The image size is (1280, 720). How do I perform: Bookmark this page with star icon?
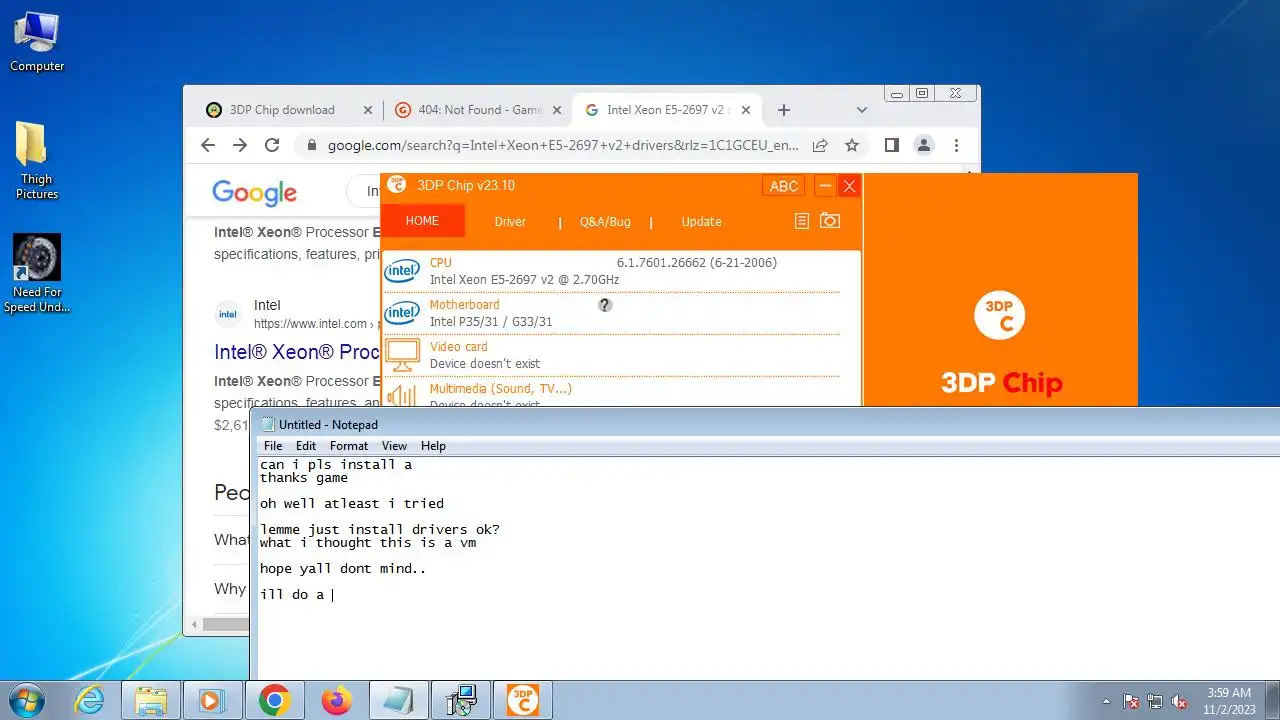point(852,145)
